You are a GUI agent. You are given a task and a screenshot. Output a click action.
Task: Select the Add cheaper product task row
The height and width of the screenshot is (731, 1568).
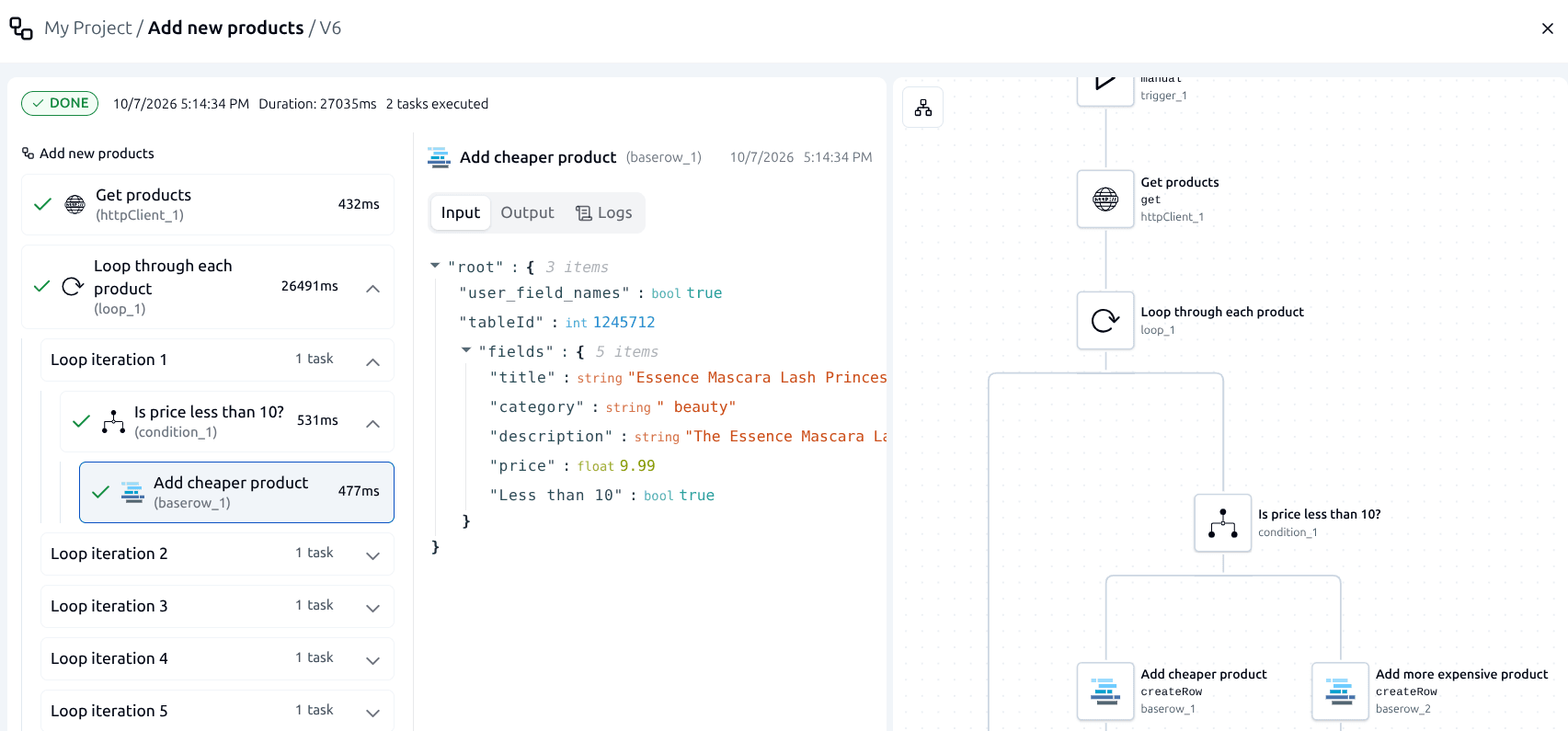click(x=236, y=492)
